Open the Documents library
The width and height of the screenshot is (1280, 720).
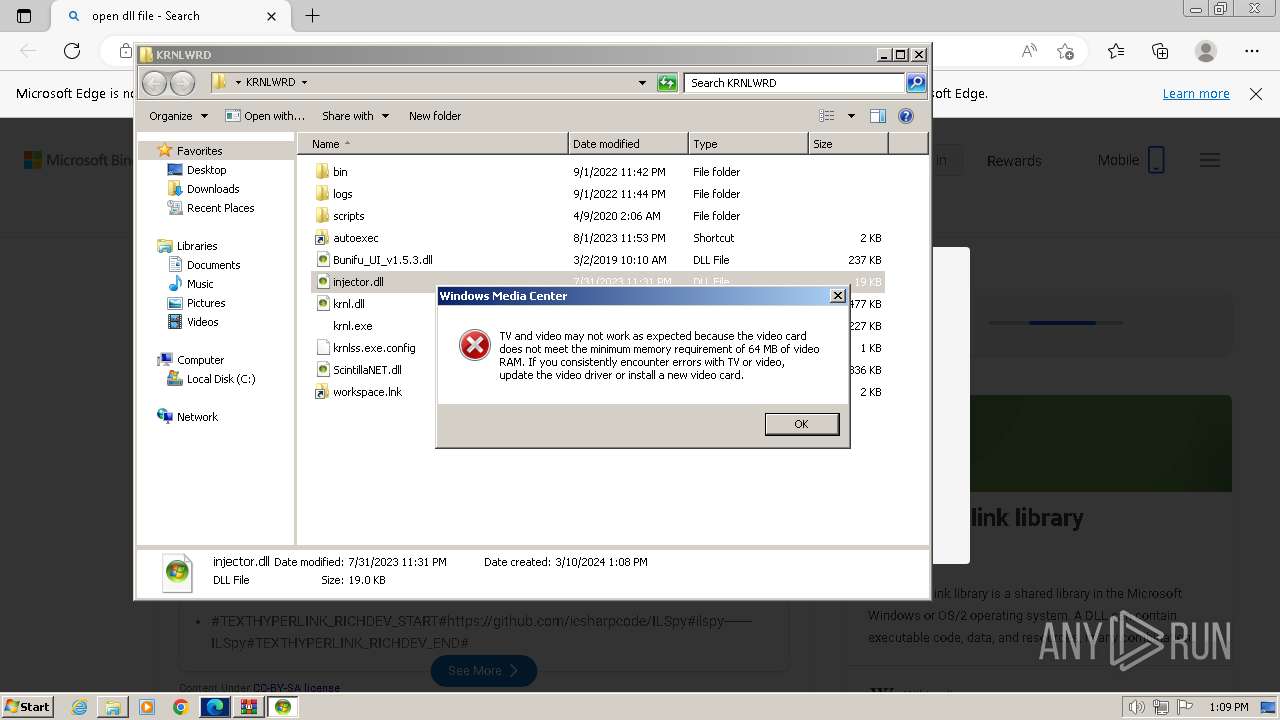coord(213,265)
